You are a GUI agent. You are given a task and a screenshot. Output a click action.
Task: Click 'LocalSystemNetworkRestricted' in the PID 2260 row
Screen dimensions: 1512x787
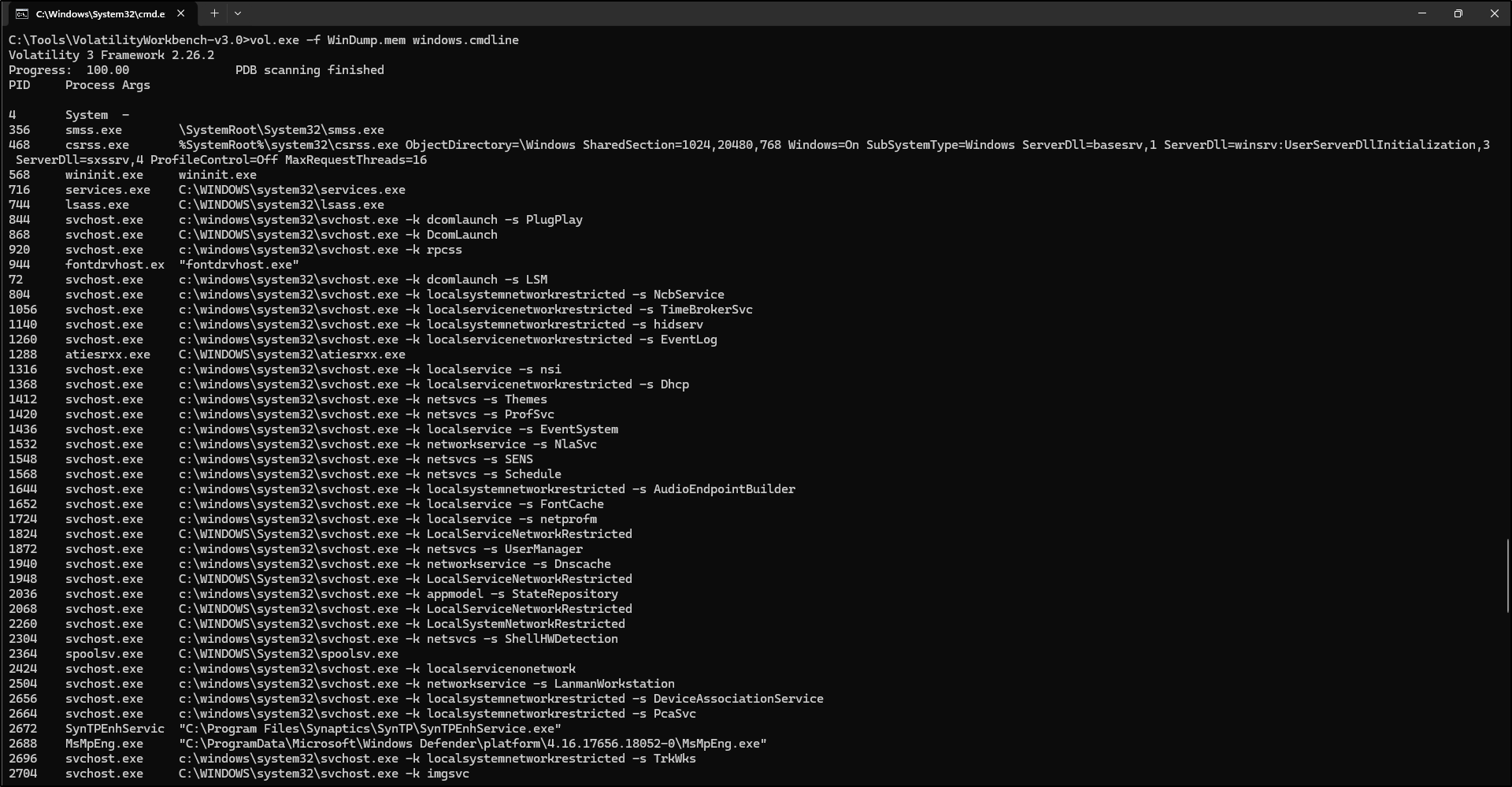pyautogui.click(x=526, y=624)
